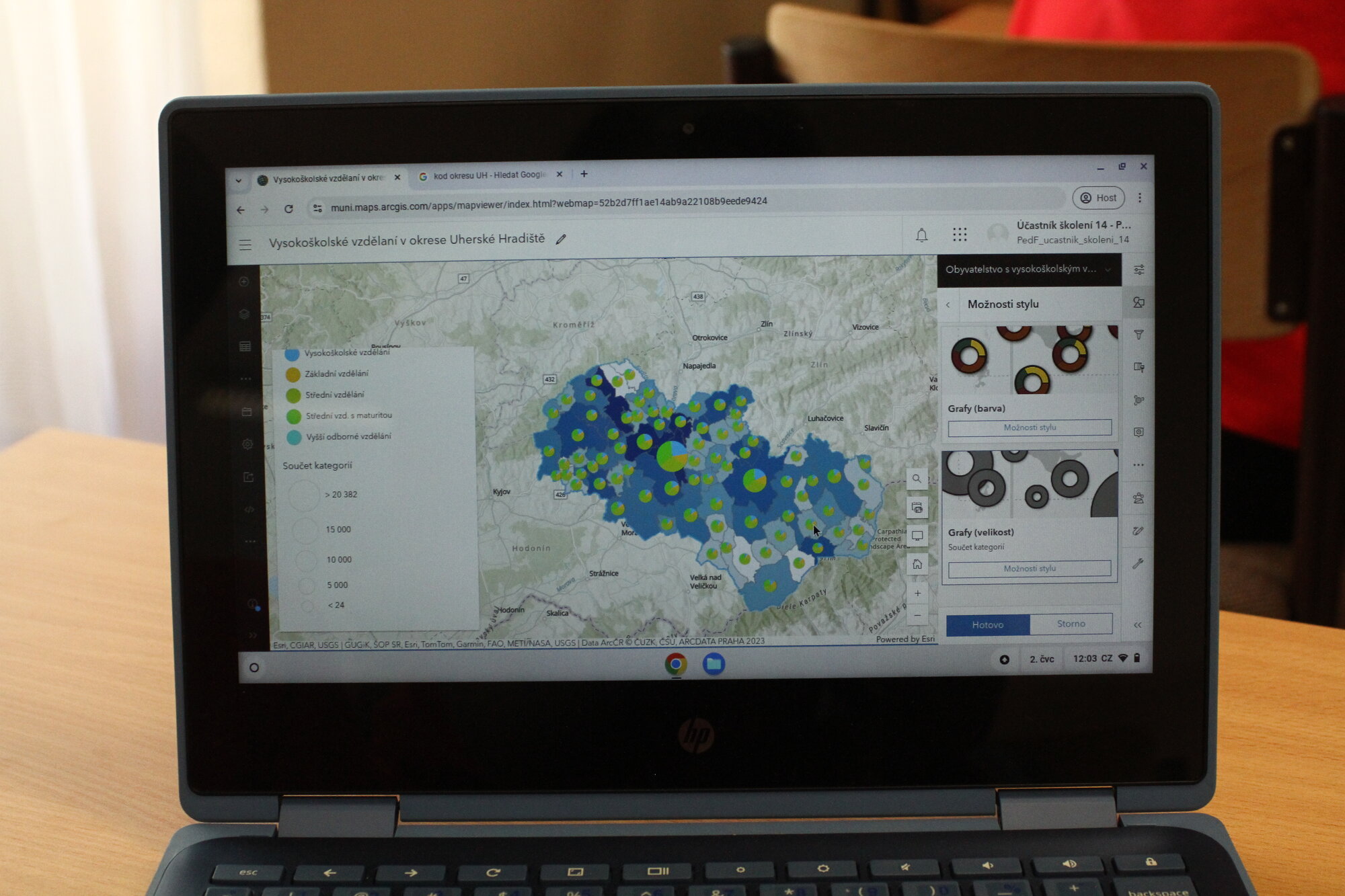The image size is (1345, 896).
Task: Click Základní vzdělání orange legend swatch
Action: 293,374
